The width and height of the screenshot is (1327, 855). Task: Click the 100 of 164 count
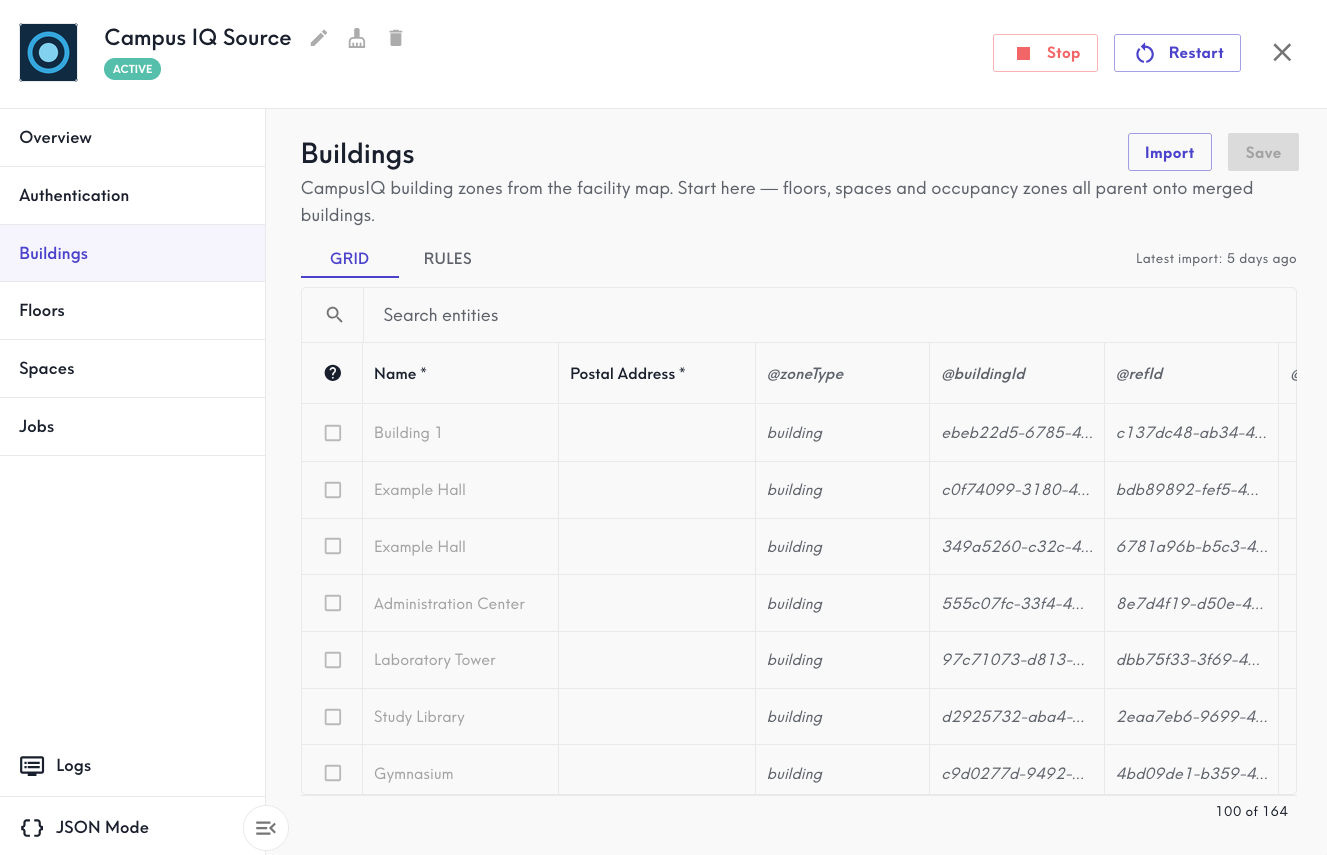pyautogui.click(x=1252, y=811)
